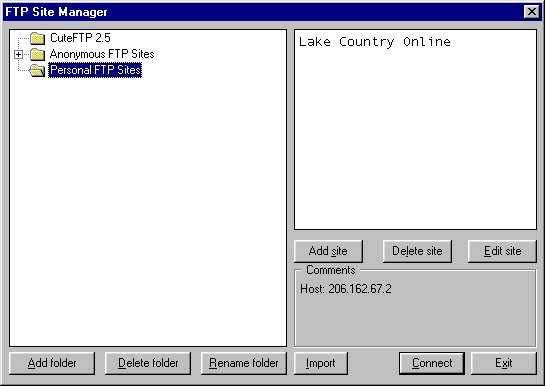545x386 pixels.
Task: Click the open Personal FTP Sites folder icon
Action: pyautogui.click(x=37, y=71)
